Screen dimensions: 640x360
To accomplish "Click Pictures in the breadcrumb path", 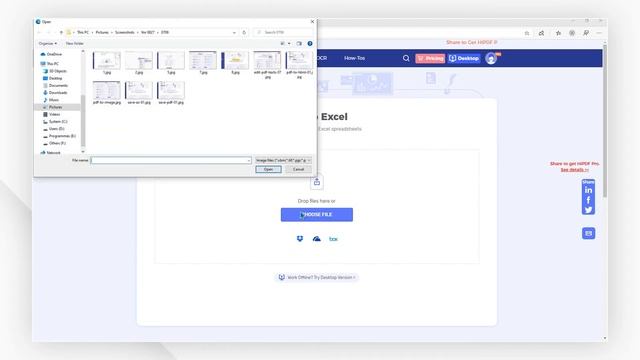I will 102,32.
